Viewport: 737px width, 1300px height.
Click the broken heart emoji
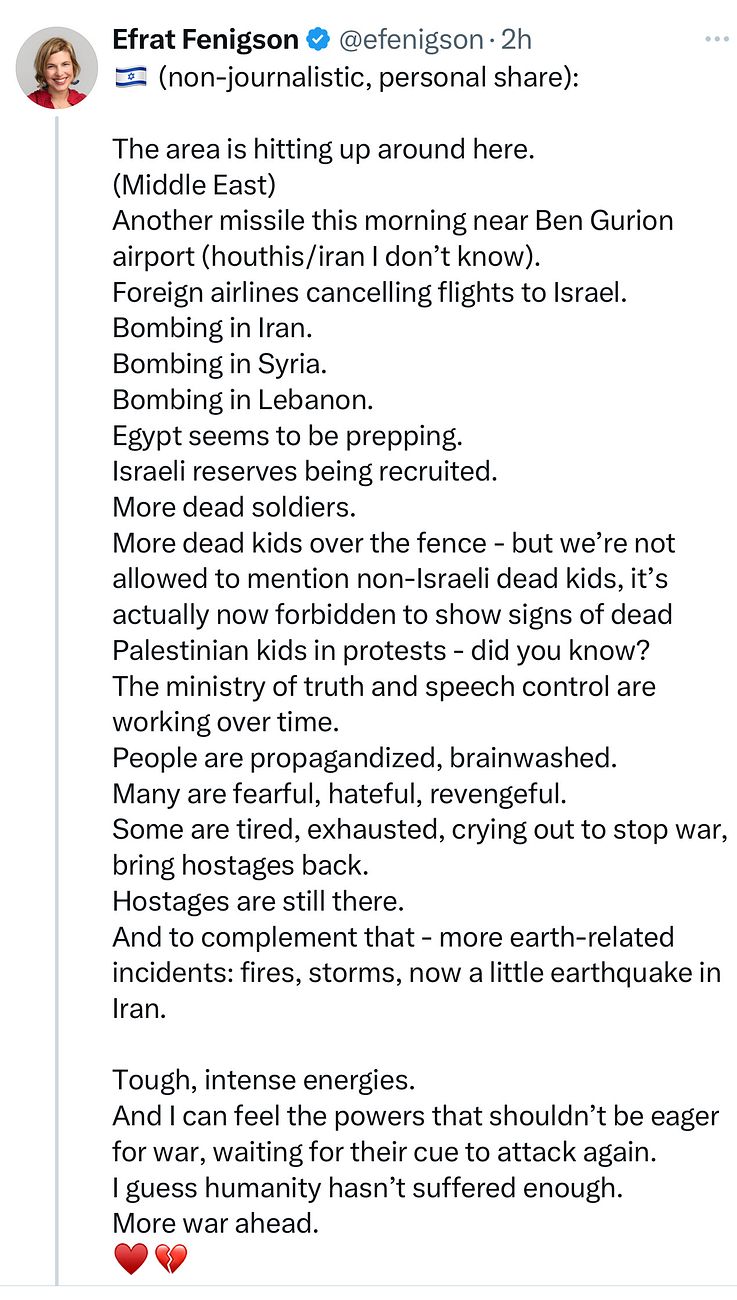170,1259
